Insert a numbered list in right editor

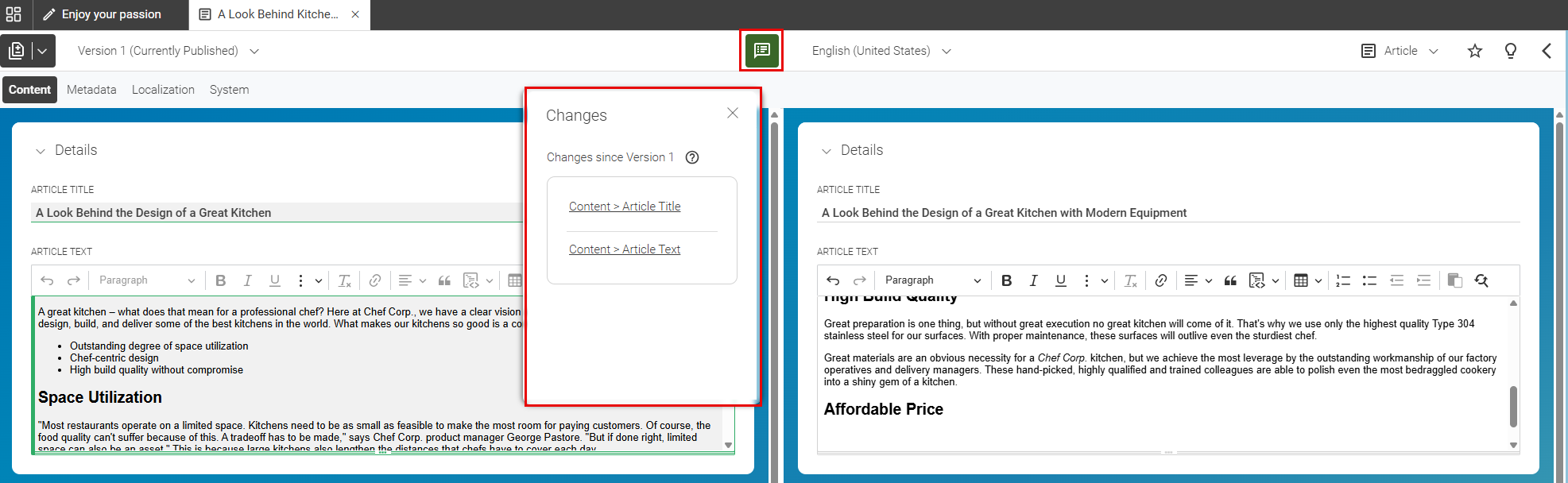point(1343,280)
